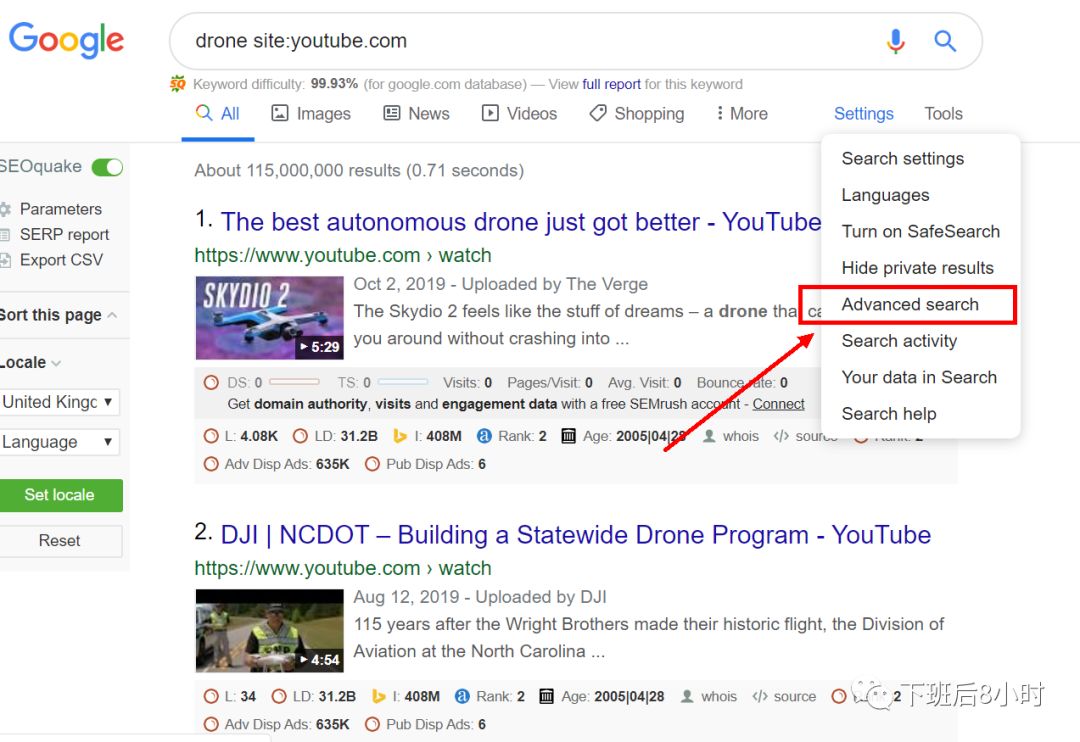Switch to the Images tab

point(311,113)
